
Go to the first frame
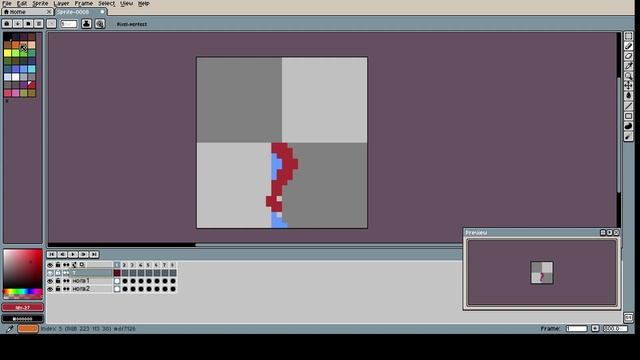click(51, 254)
